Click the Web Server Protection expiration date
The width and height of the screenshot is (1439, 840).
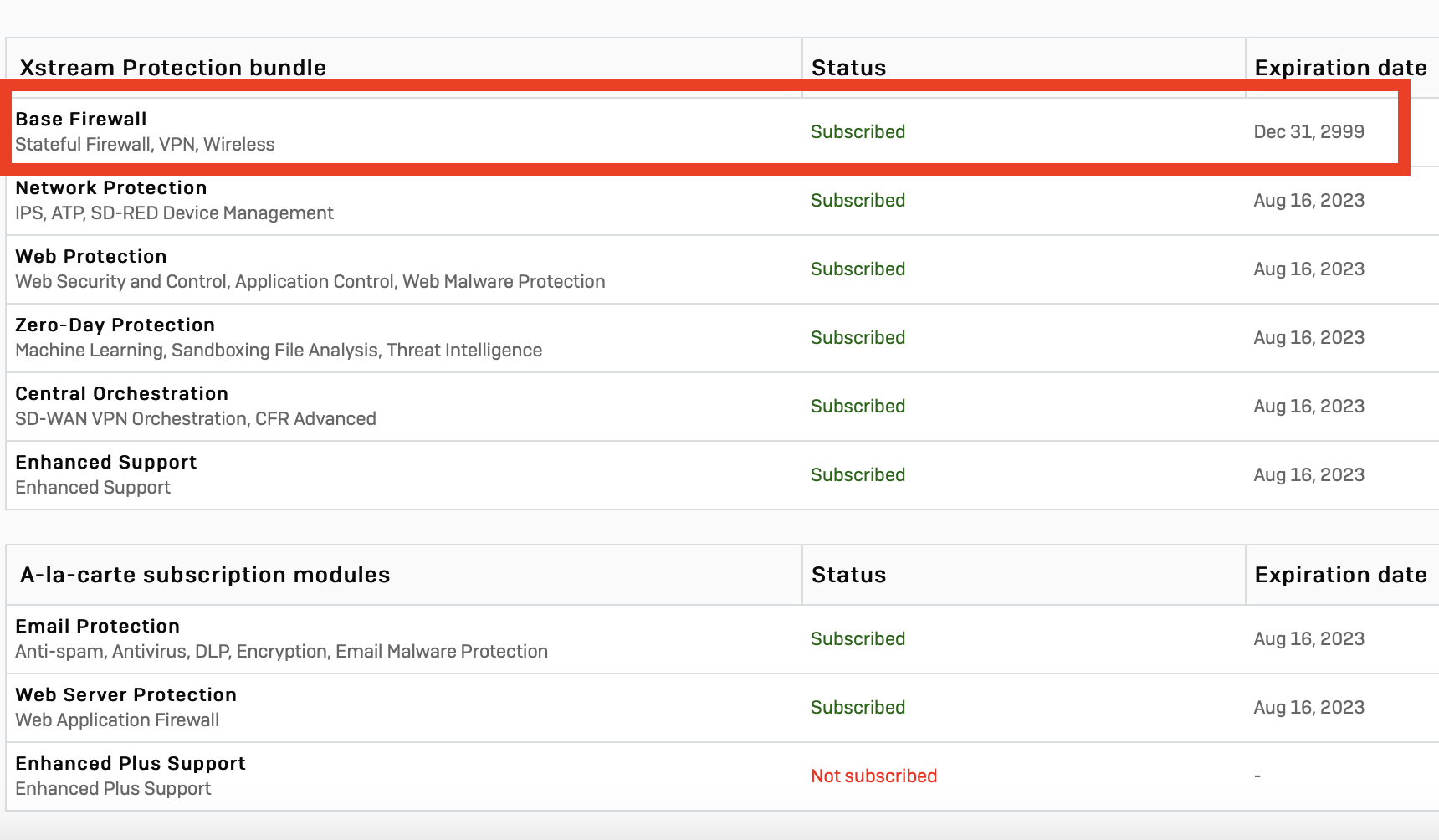[1309, 707]
